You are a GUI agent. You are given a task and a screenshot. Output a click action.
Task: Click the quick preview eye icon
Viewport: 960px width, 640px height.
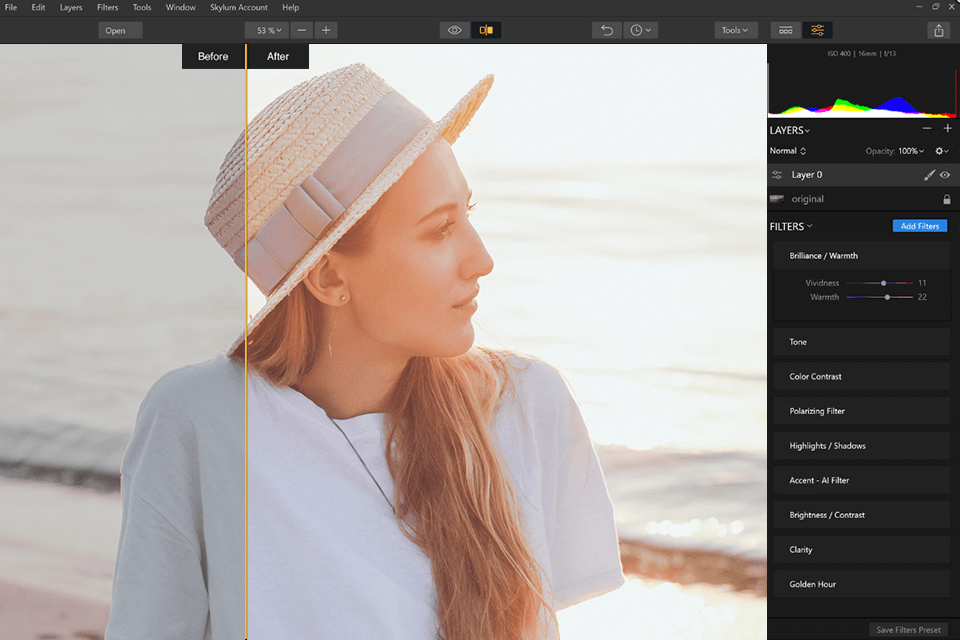(x=454, y=30)
